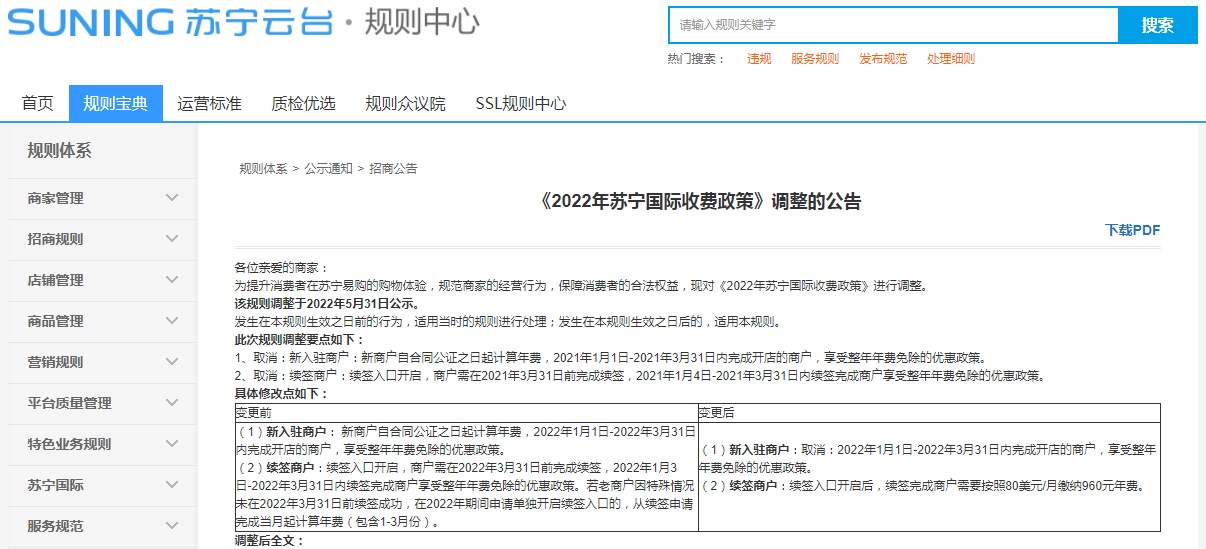Image resolution: width=1206 pixels, height=549 pixels.
Task: Expand the 特色业务规则 chevron
Action: click(x=172, y=444)
